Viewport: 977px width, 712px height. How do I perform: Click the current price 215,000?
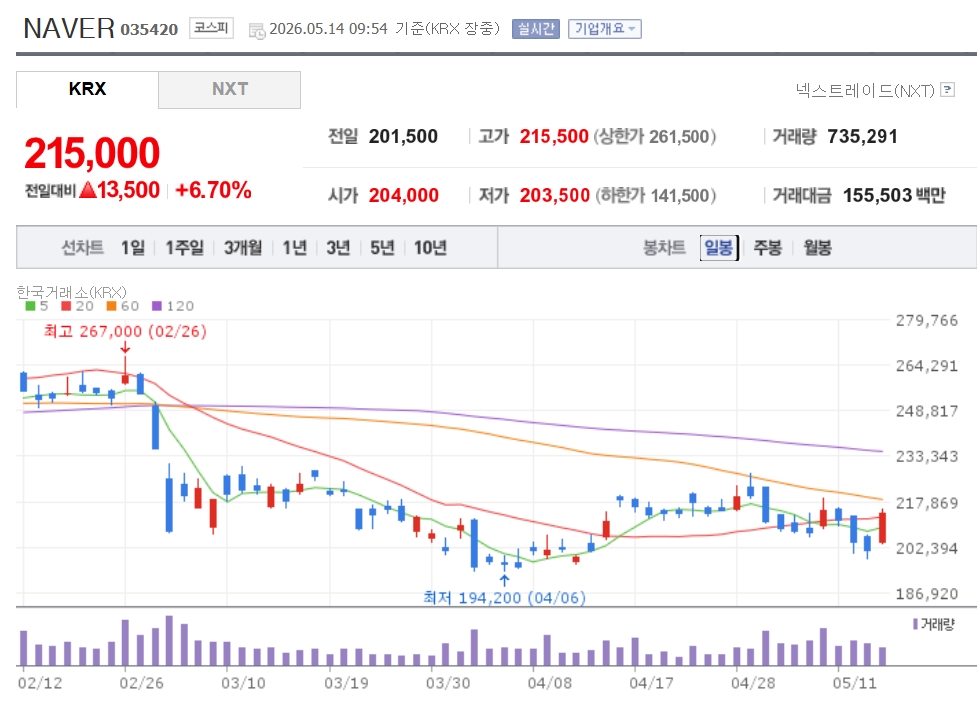92,153
